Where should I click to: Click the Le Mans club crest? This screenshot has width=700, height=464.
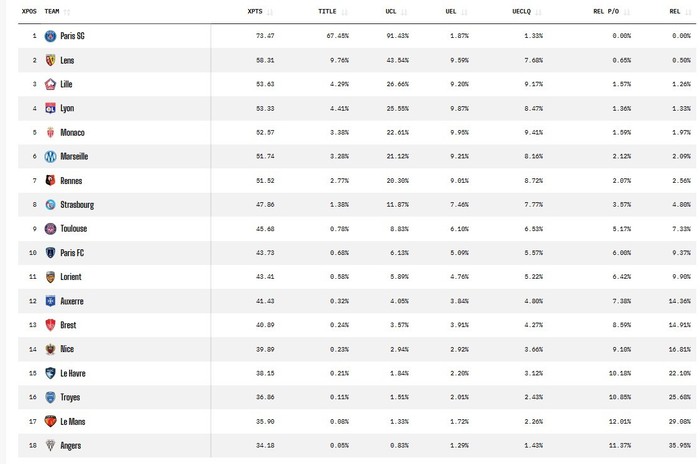coord(50,421)
